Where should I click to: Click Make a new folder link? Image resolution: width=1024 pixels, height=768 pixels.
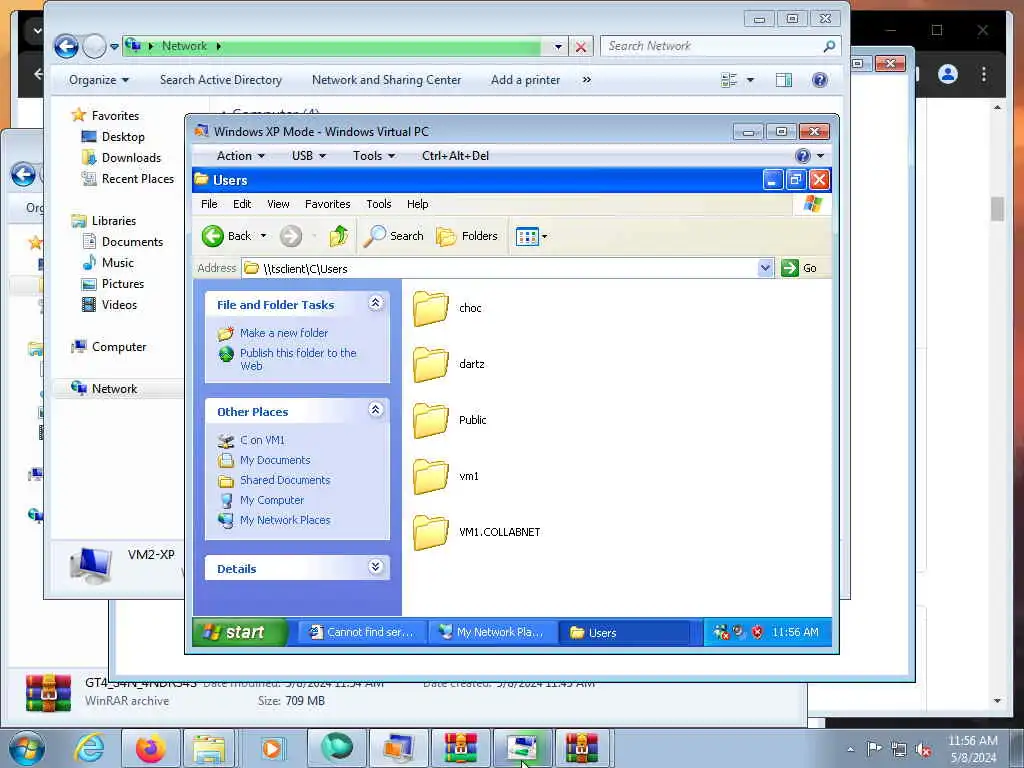pyautogui.click(x=283, y=333)
